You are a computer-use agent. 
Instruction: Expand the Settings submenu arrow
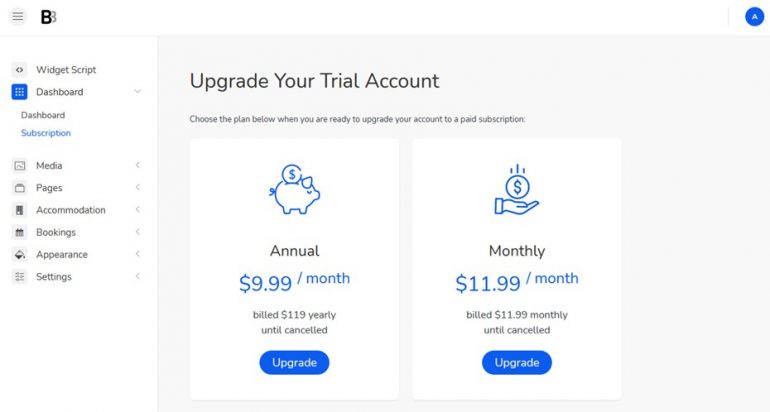[x=138, y=277]
